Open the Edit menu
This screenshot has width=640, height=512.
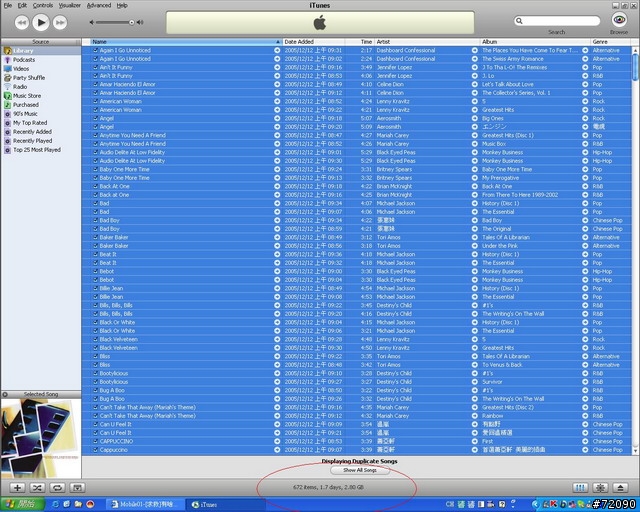pos(22,5)
